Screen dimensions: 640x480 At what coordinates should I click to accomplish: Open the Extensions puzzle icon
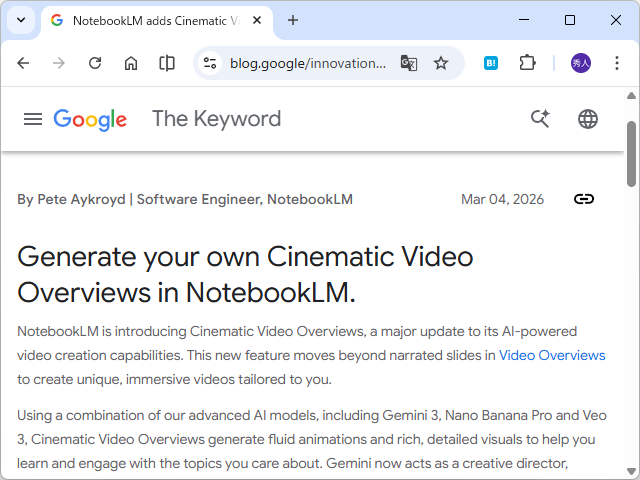coord(527,63)
